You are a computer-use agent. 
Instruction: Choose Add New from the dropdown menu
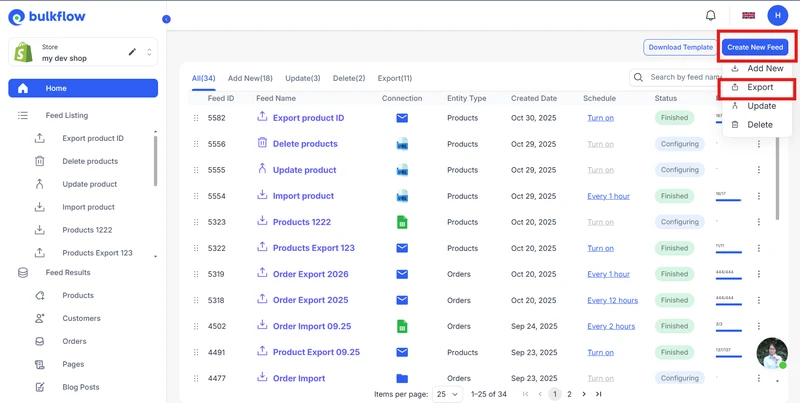[758, 68]
